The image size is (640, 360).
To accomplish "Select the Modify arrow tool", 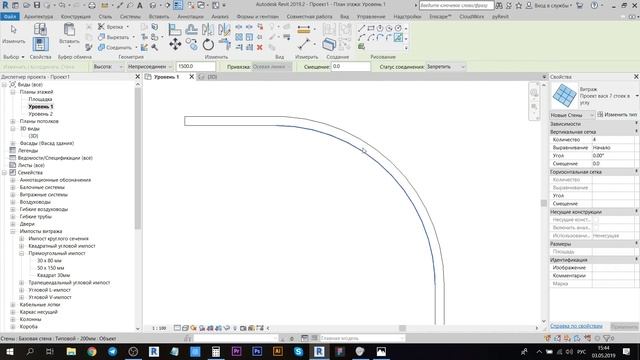I will point(13,30).
